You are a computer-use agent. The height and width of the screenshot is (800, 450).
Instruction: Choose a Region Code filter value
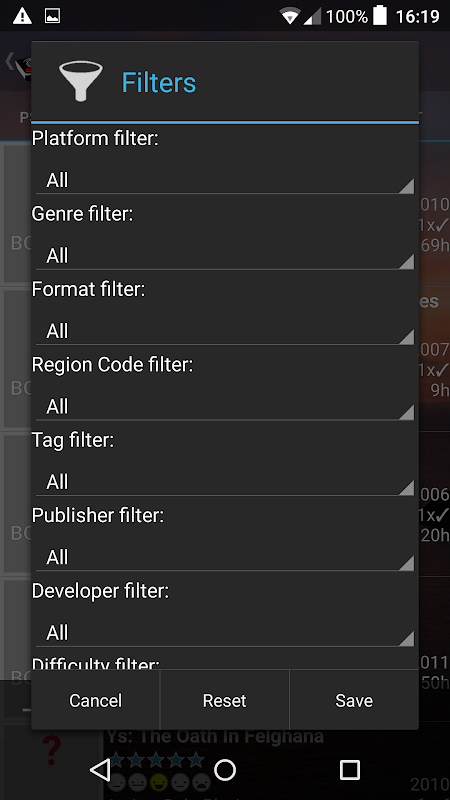pyautogui.click(x=225, y=407)
